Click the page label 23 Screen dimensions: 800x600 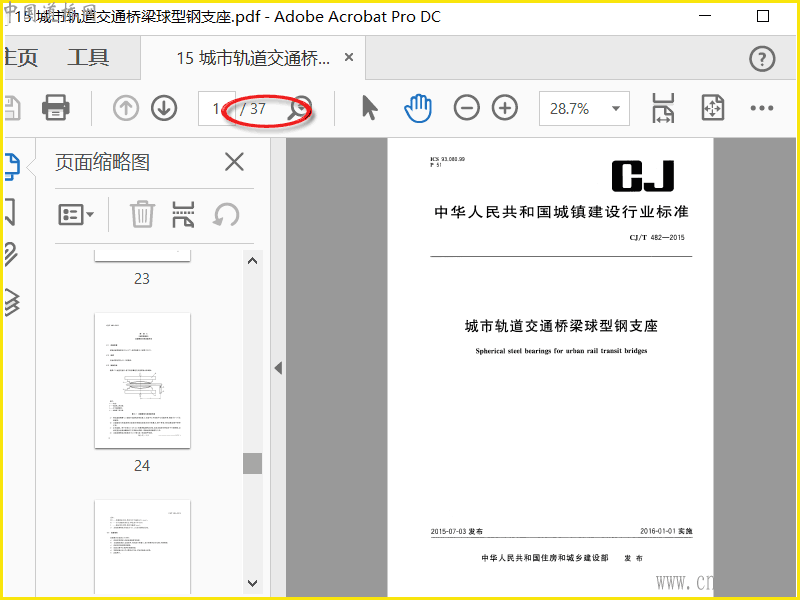(142, 279)
